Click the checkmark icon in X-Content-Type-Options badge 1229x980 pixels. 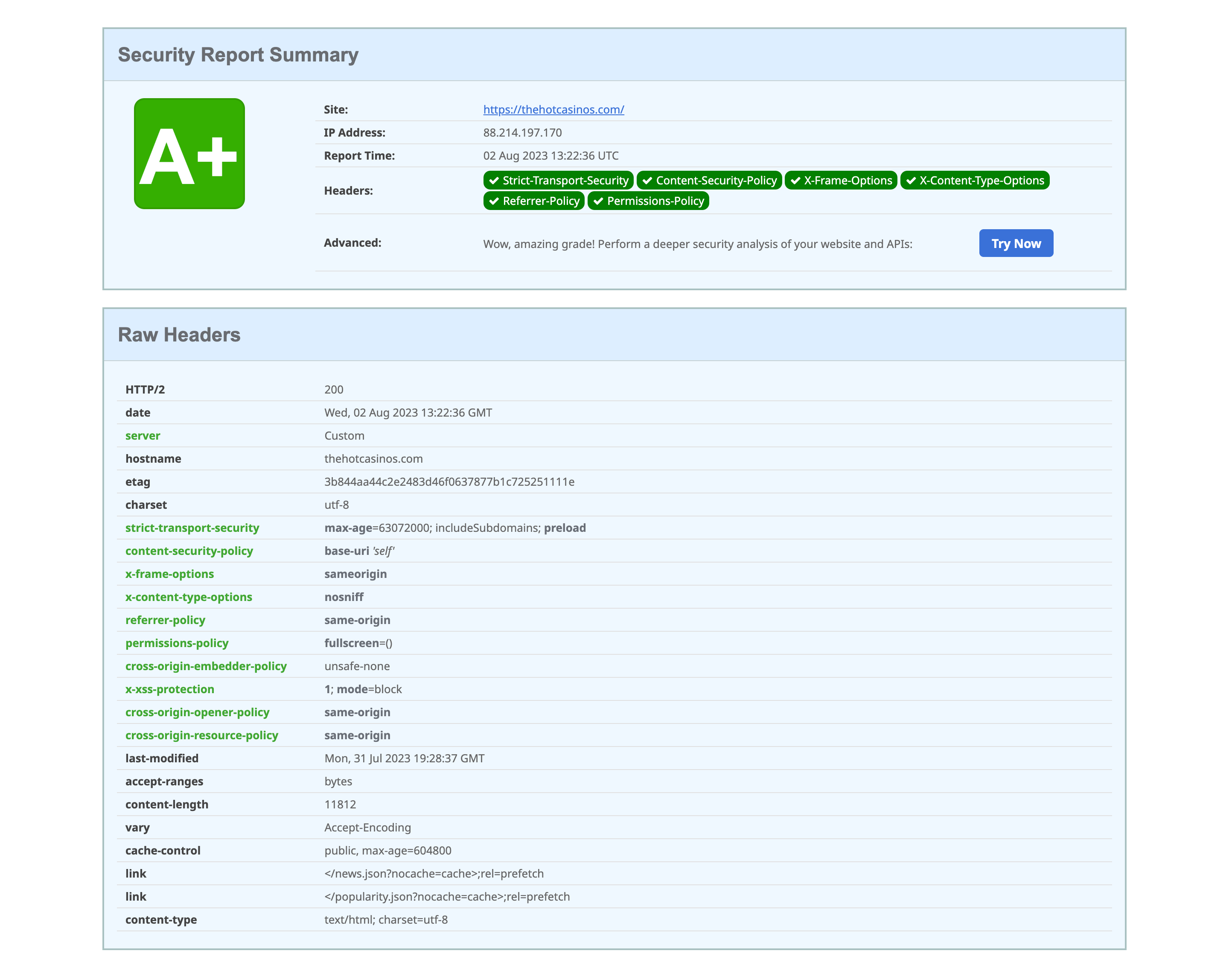pyautogui.click(x=911, y=181)
